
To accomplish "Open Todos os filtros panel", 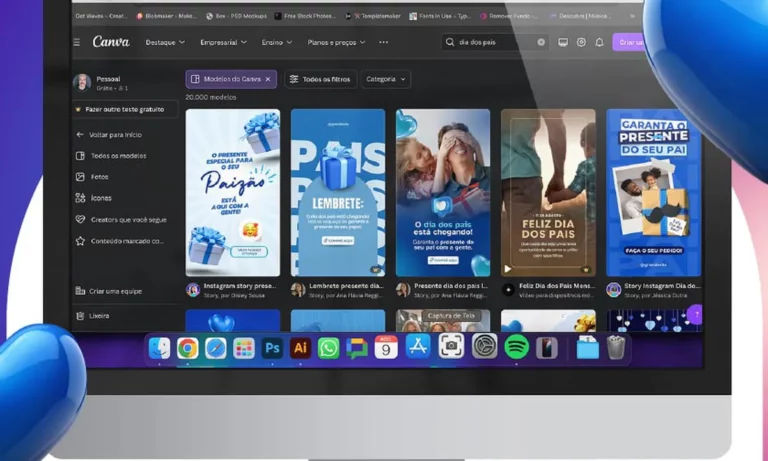I will click(x=320, y=79).
